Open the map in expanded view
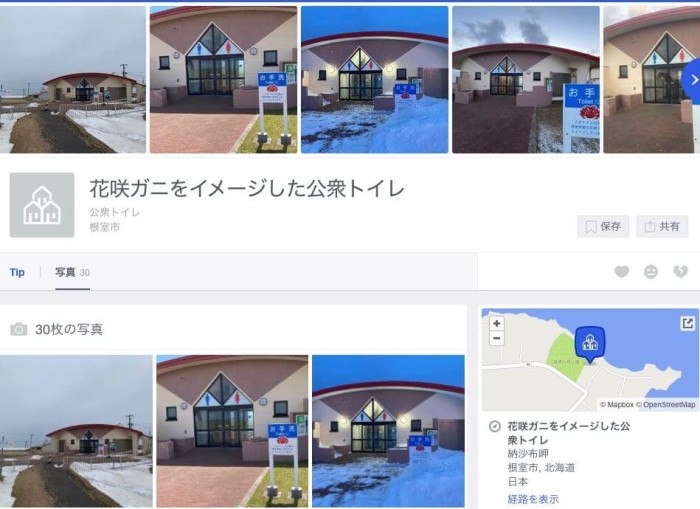Image resolution: width=700 pixels, height=509 pixels. [x=688, y=323]
